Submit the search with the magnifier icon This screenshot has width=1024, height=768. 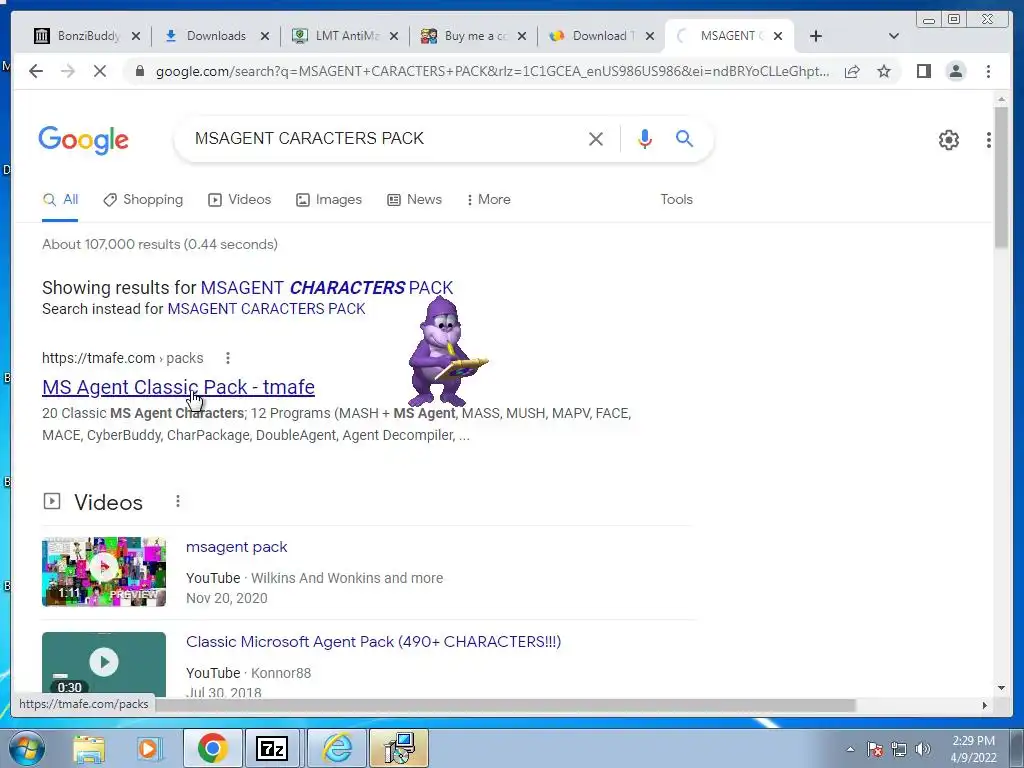[684, 138]
